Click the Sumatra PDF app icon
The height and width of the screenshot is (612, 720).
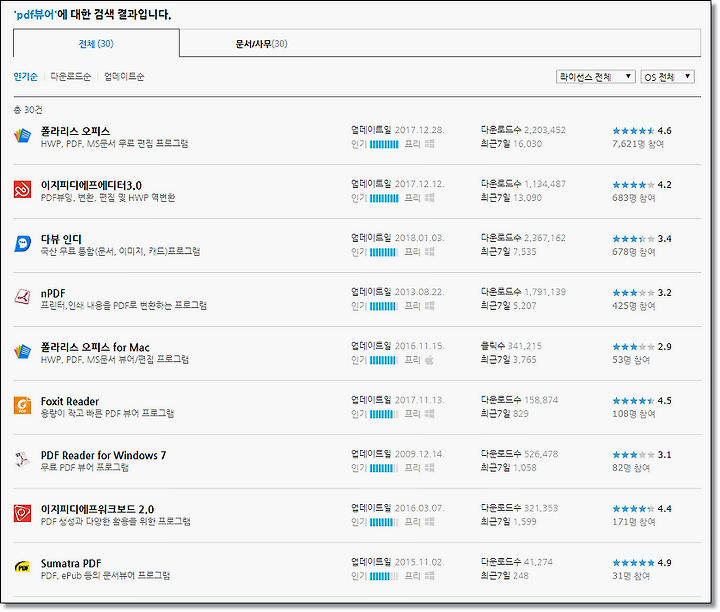click(22, 567)
